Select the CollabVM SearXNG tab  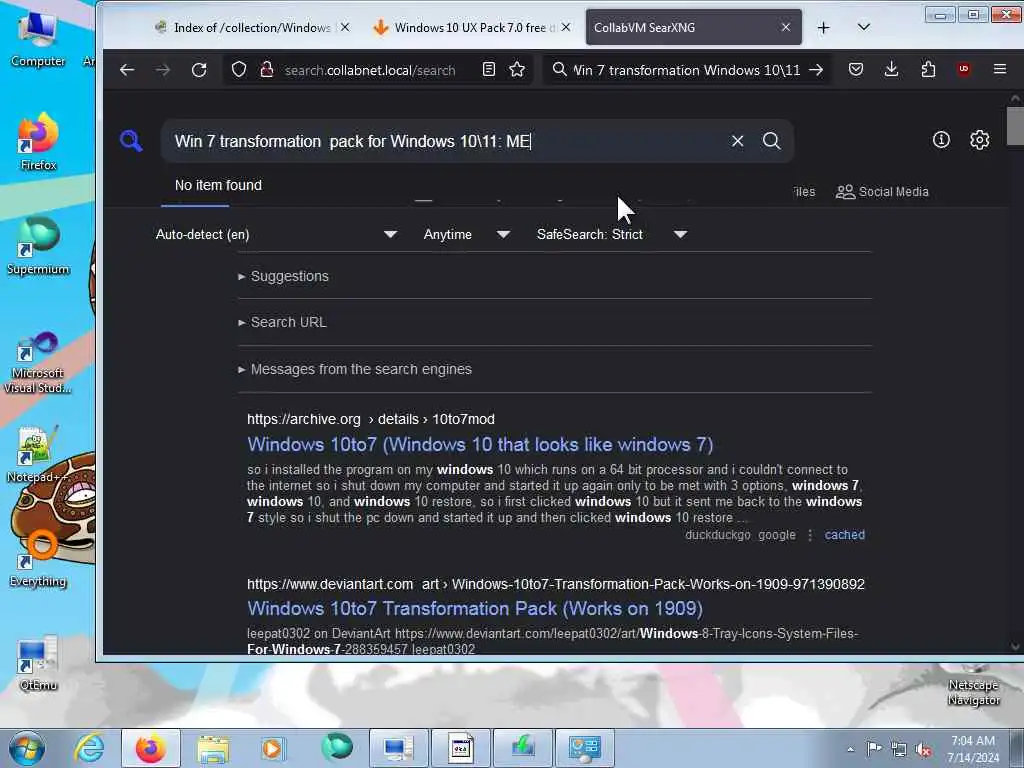[x=694, y=27]
